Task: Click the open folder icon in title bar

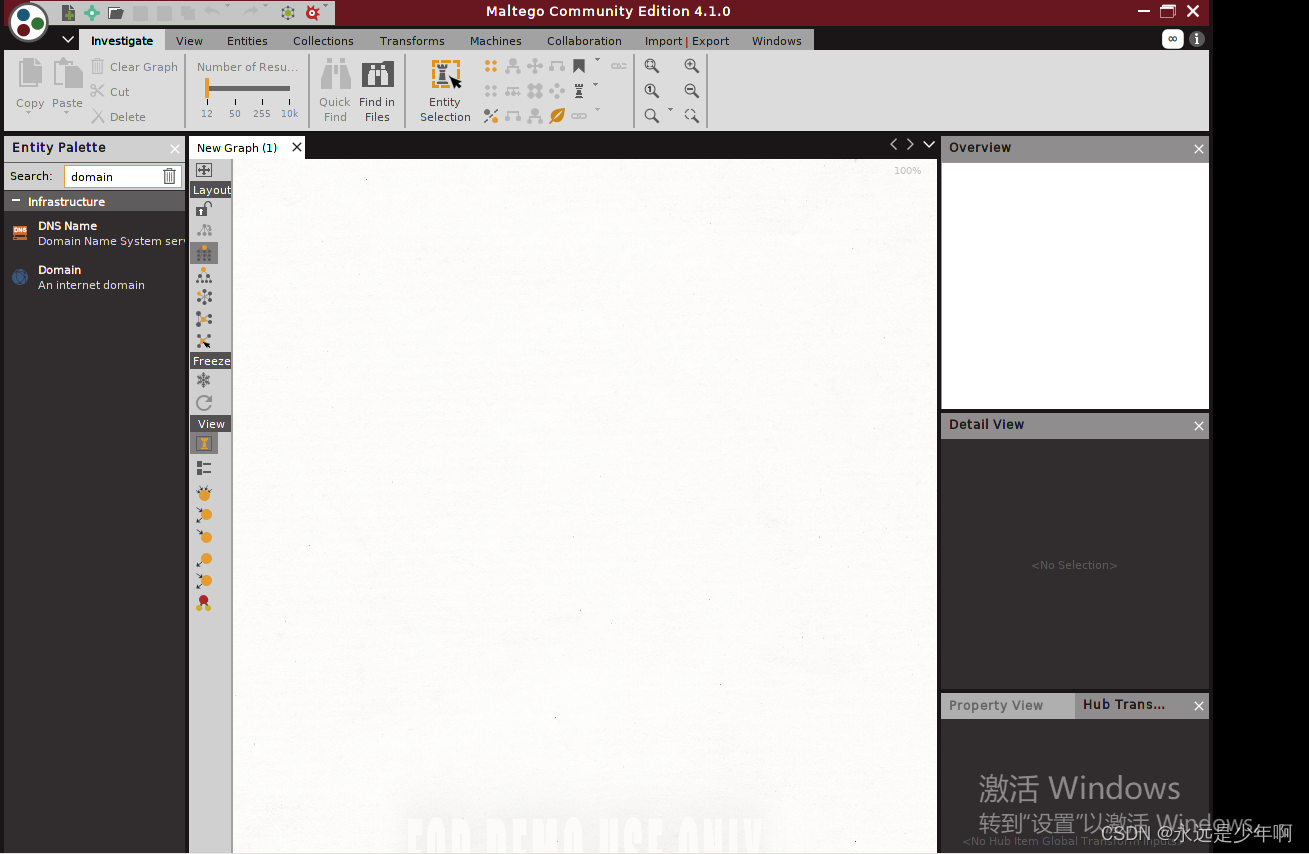Action: [116, 13]
